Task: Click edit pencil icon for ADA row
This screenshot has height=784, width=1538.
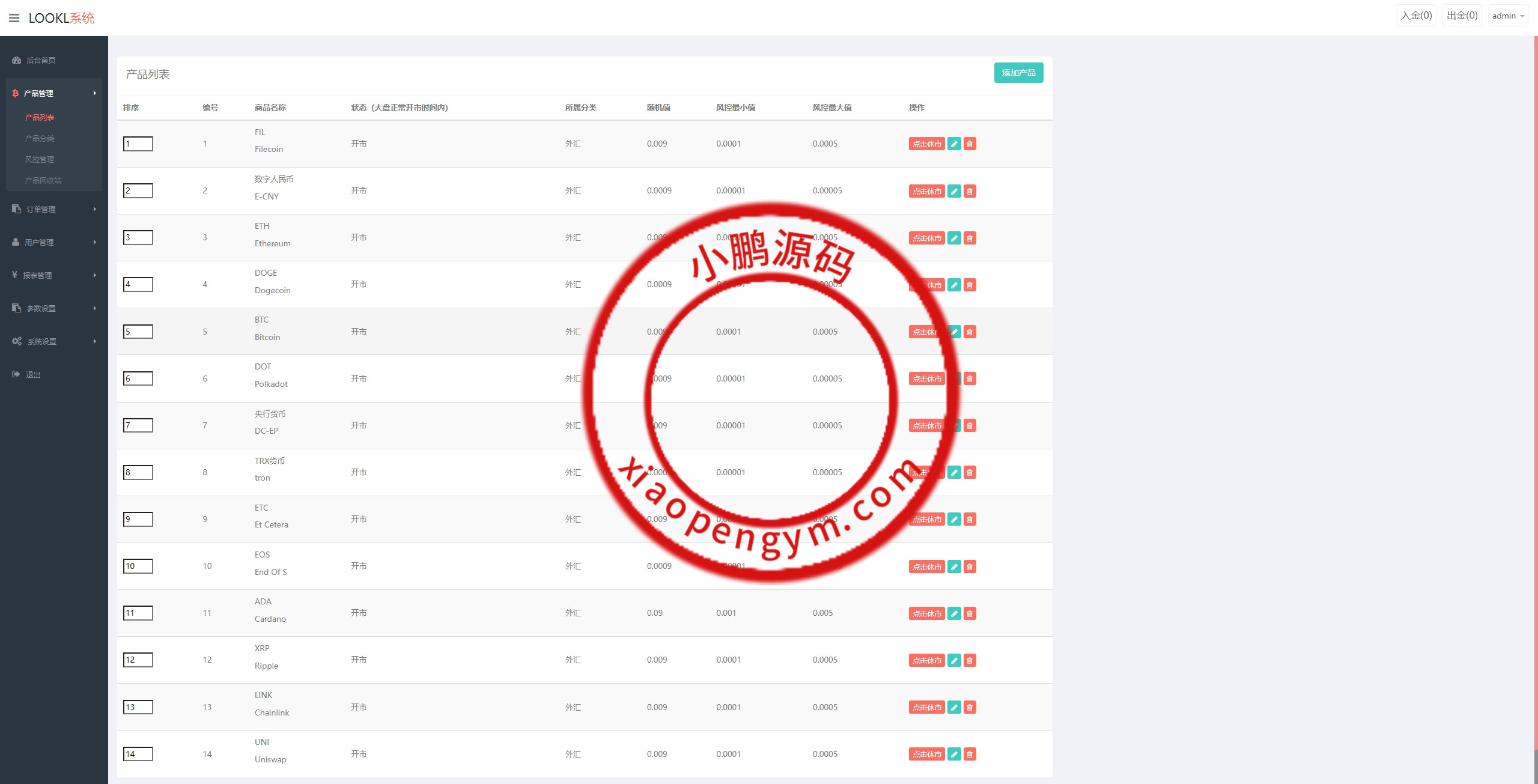Action: (x=954, y=613)
